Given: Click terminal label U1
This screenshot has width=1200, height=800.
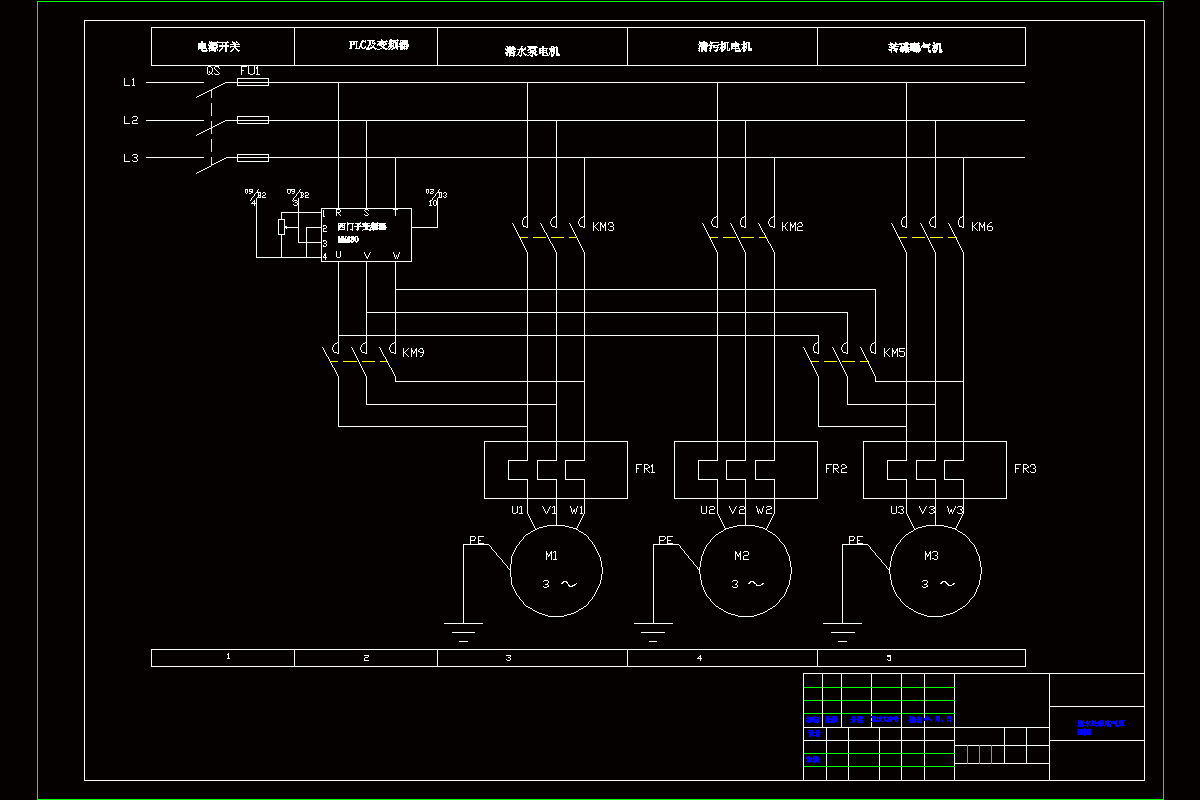Looking at the screenshot, I should pos(518,510).
